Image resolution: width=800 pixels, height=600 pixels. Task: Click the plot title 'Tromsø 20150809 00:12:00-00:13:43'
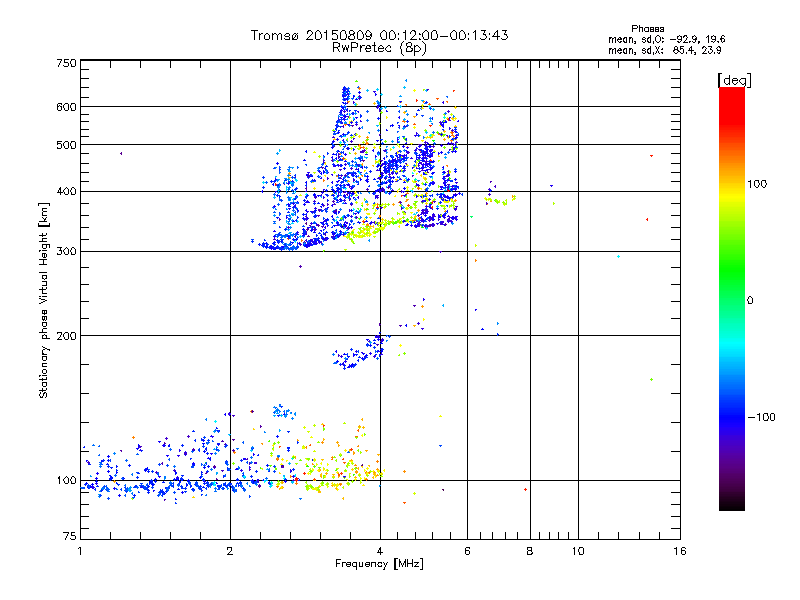click(379, 35)
